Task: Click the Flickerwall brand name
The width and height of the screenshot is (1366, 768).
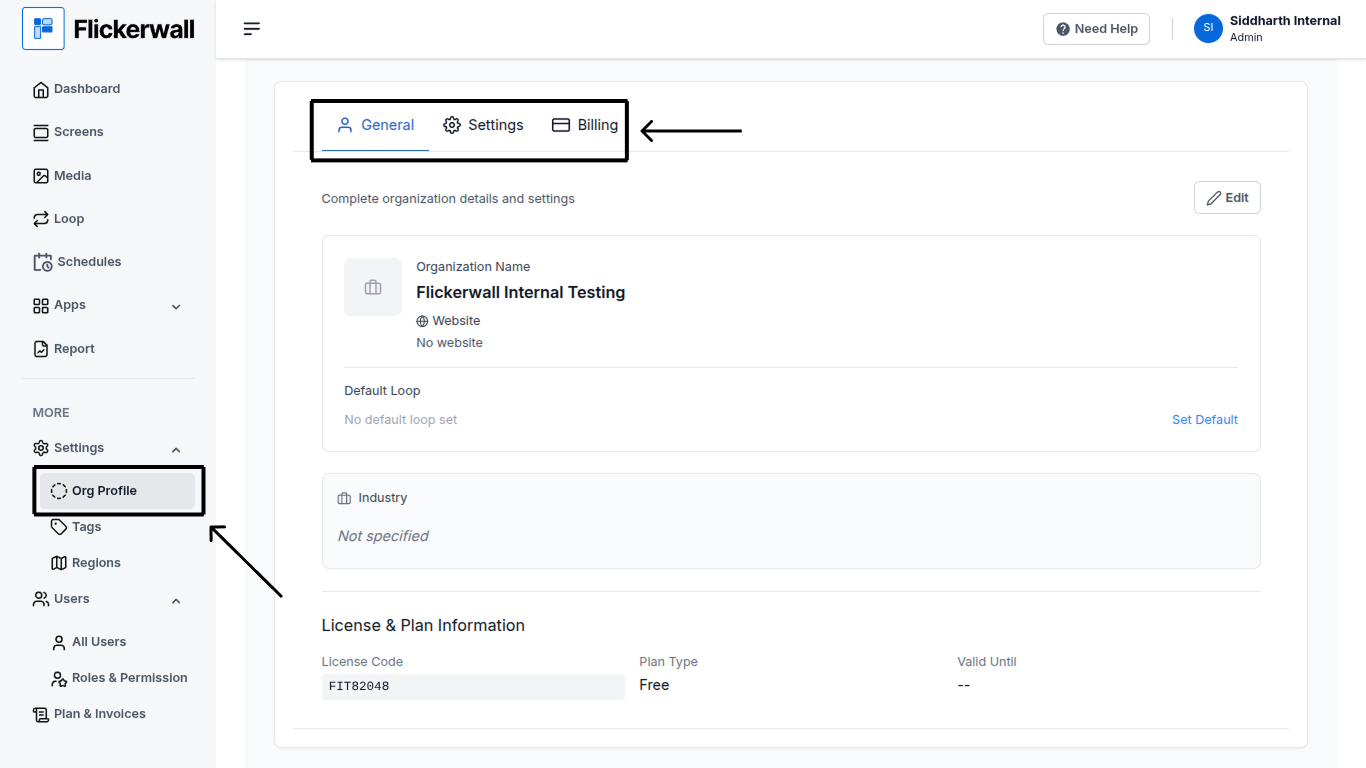Action: tap(134, 29)
